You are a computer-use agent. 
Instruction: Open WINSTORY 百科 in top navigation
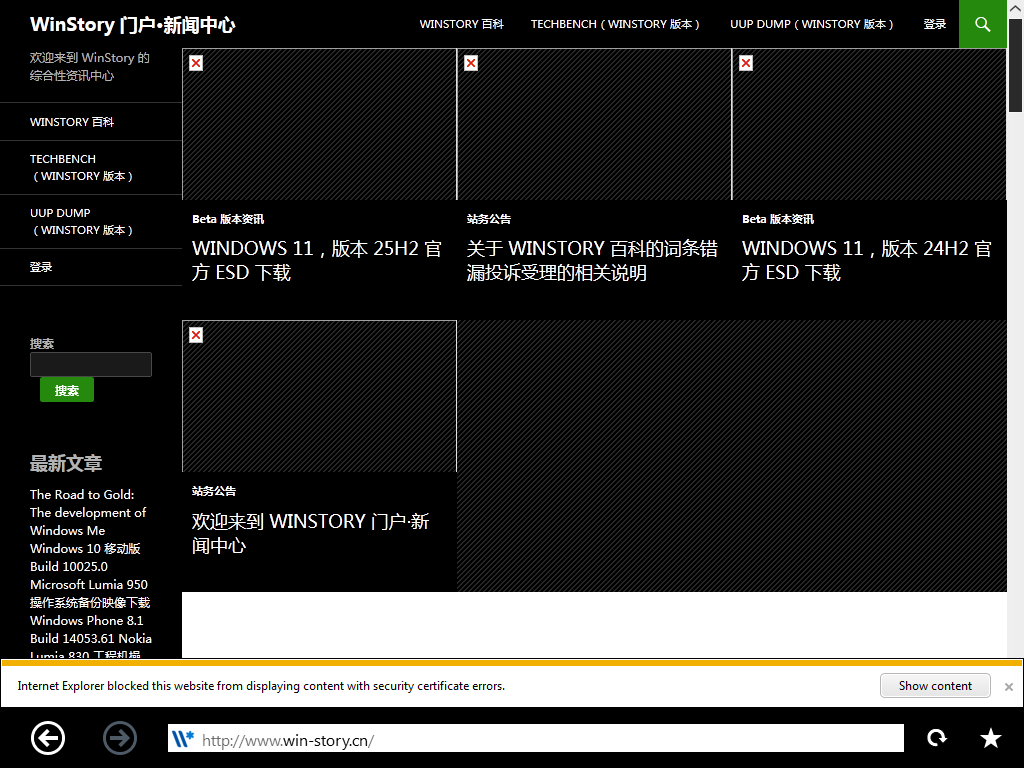pyautogui.click(x=461, y=24)
